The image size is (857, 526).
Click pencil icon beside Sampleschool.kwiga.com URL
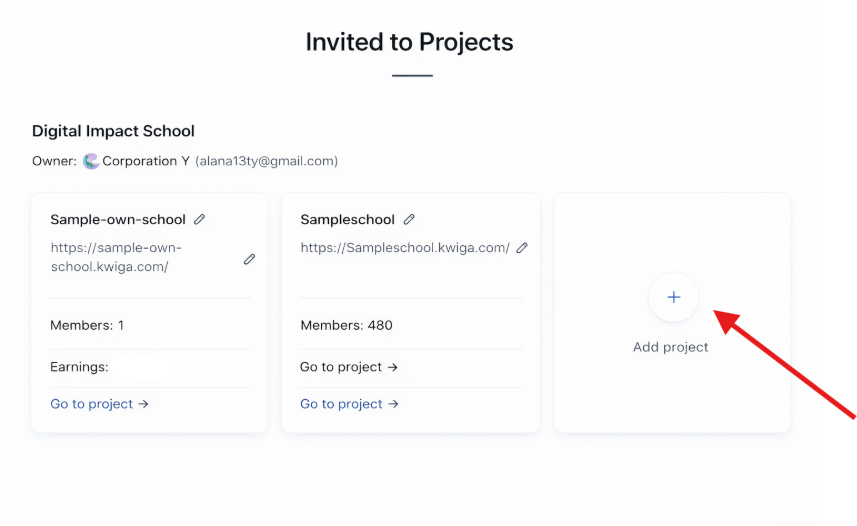[522, 248]
